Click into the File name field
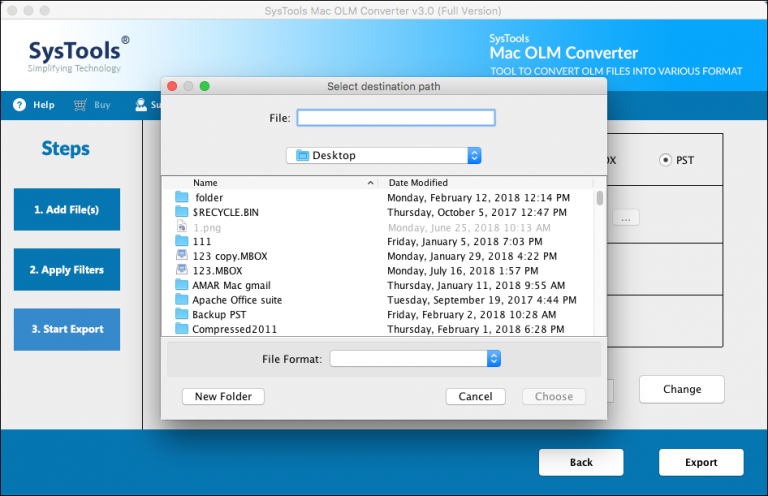 pos(396,118)
